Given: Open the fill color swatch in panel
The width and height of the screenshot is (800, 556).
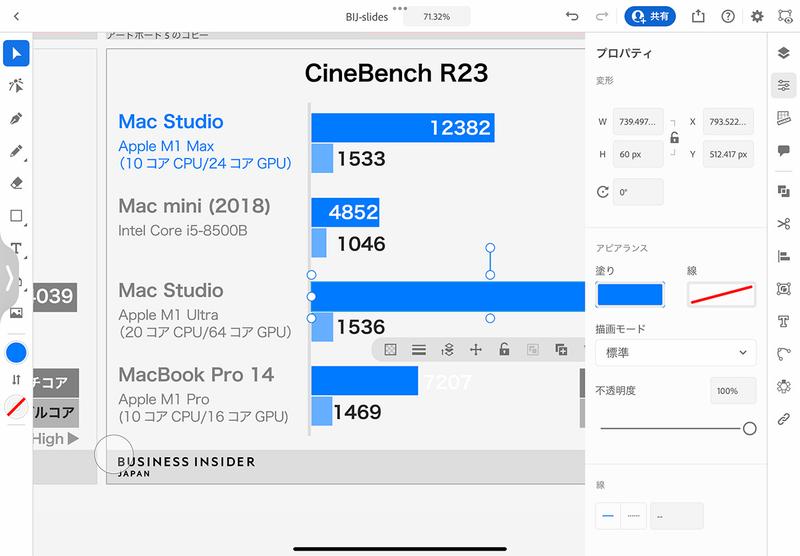Looking at the screenshot, I should click(630, 294).
